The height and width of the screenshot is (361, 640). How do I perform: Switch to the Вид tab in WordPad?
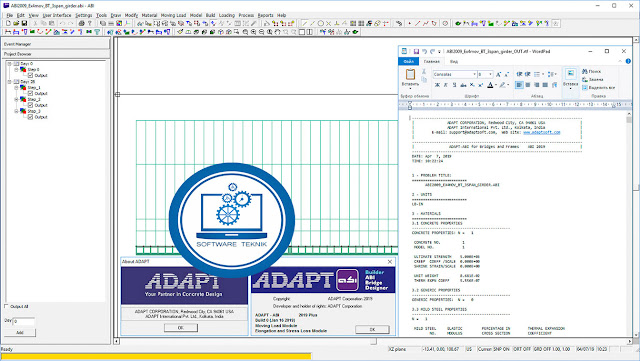coord(454,62)
